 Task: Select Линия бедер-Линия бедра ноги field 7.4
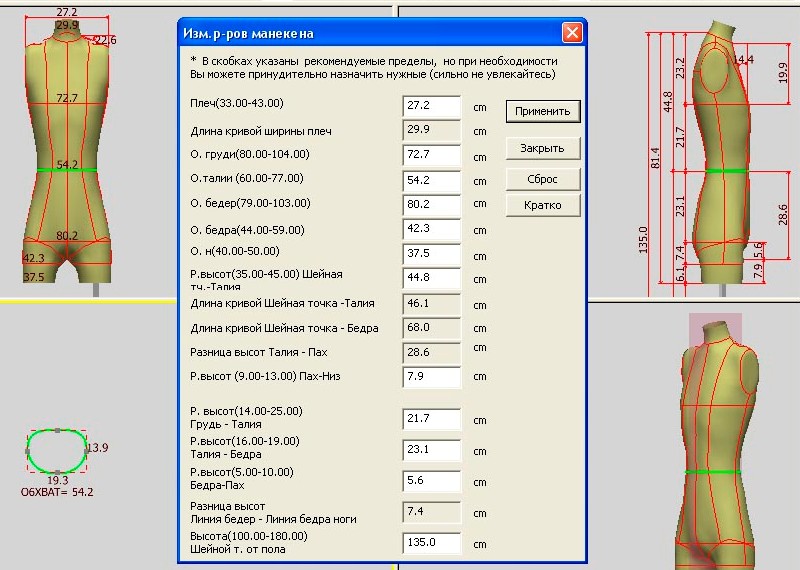click(x=431, y=512)
